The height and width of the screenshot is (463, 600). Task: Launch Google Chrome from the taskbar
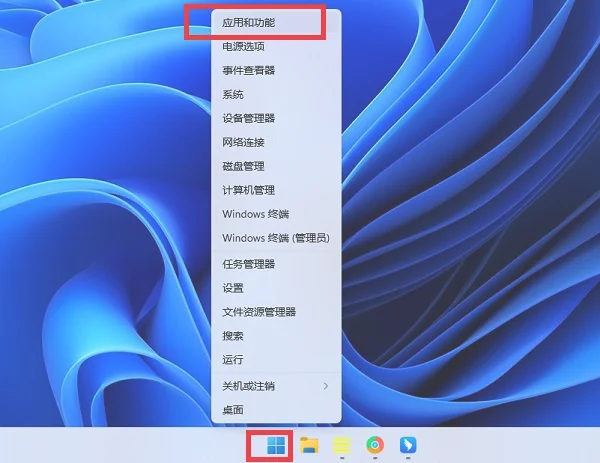point(375,445)
